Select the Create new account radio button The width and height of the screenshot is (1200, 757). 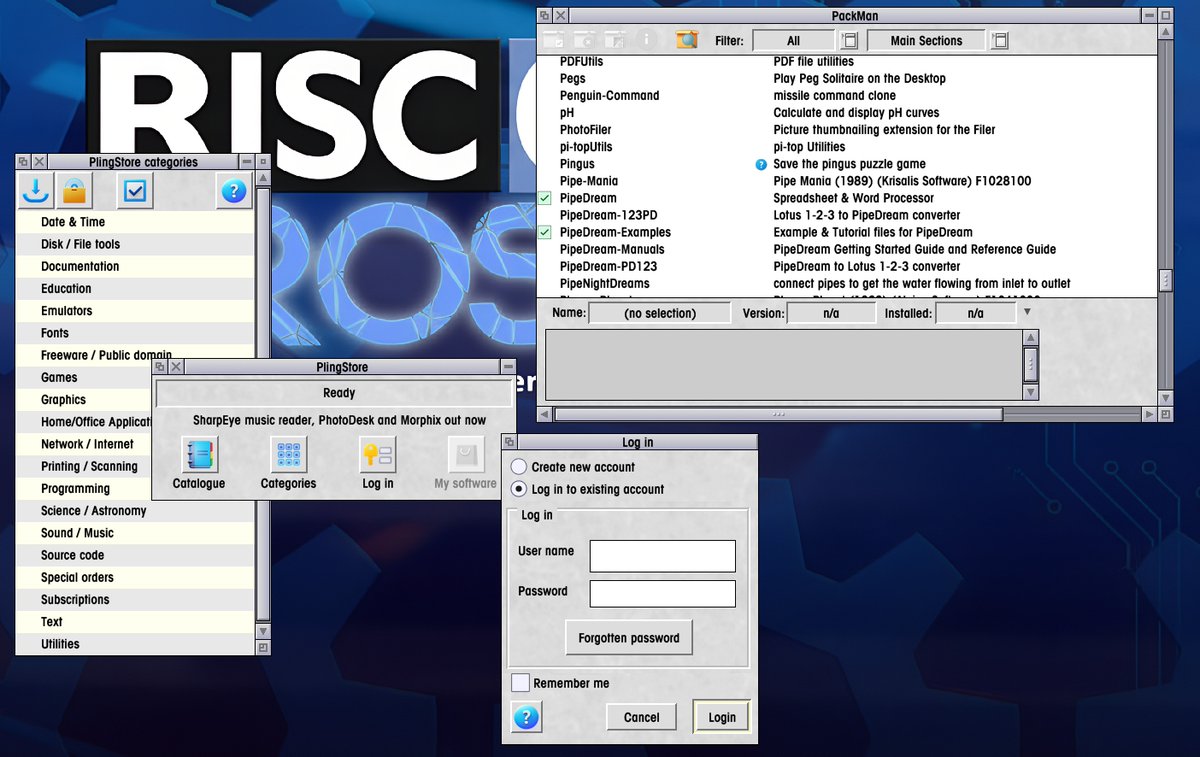tap(518, 466)
